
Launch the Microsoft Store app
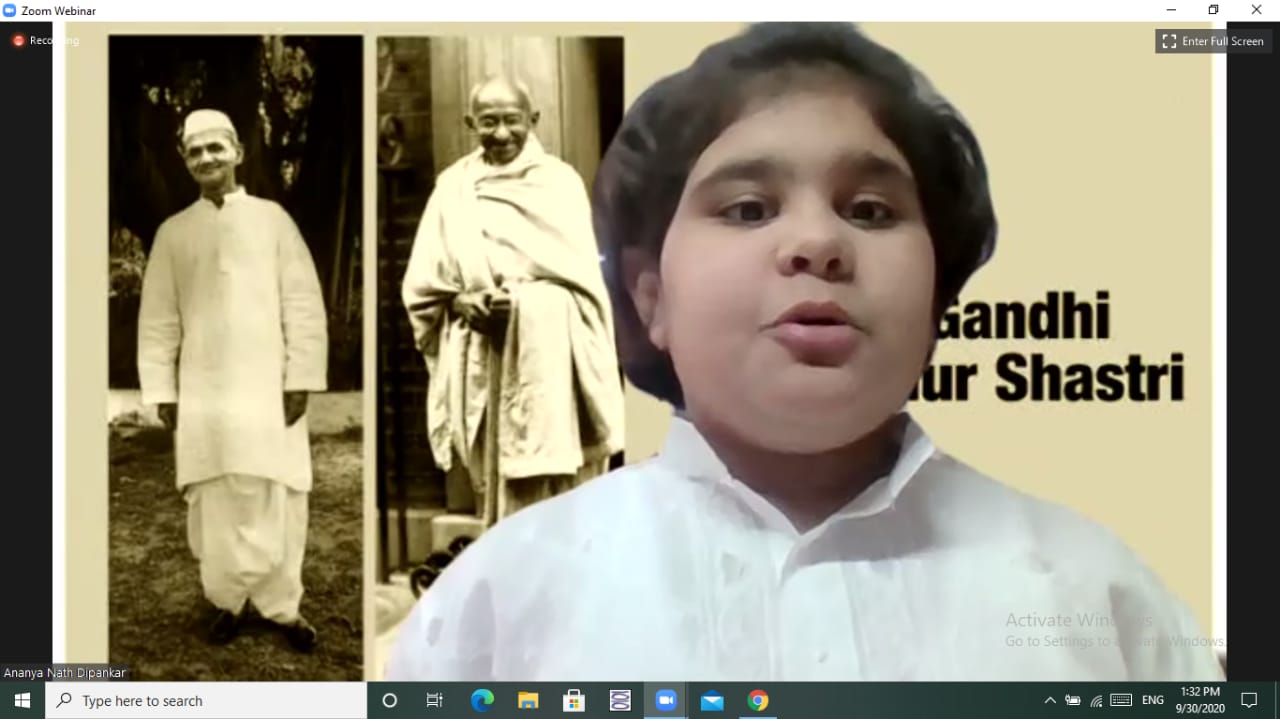click(x=573, y=700)
